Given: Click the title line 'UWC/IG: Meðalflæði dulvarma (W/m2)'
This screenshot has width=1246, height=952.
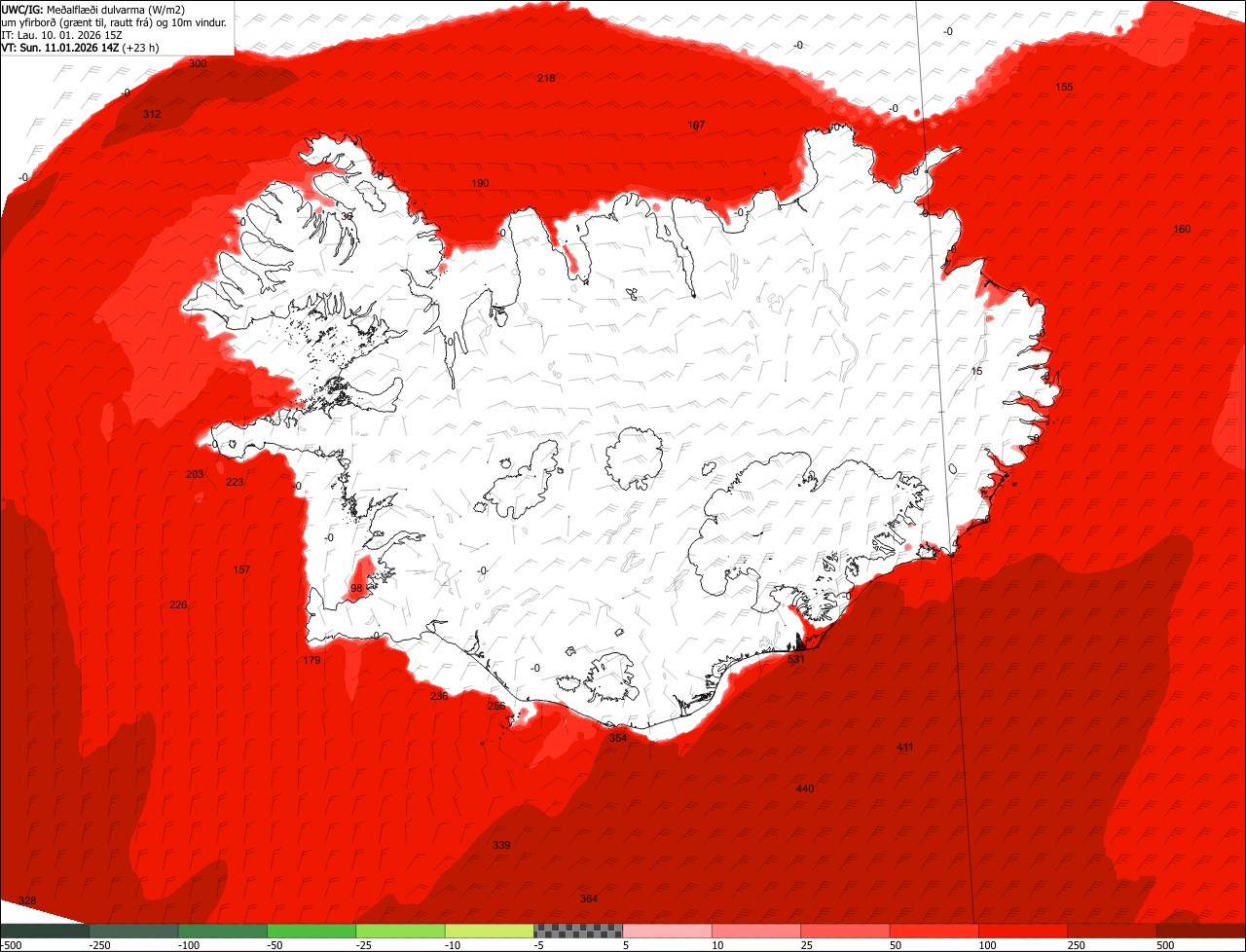Looking at the screenshot, I should [92, 9].
